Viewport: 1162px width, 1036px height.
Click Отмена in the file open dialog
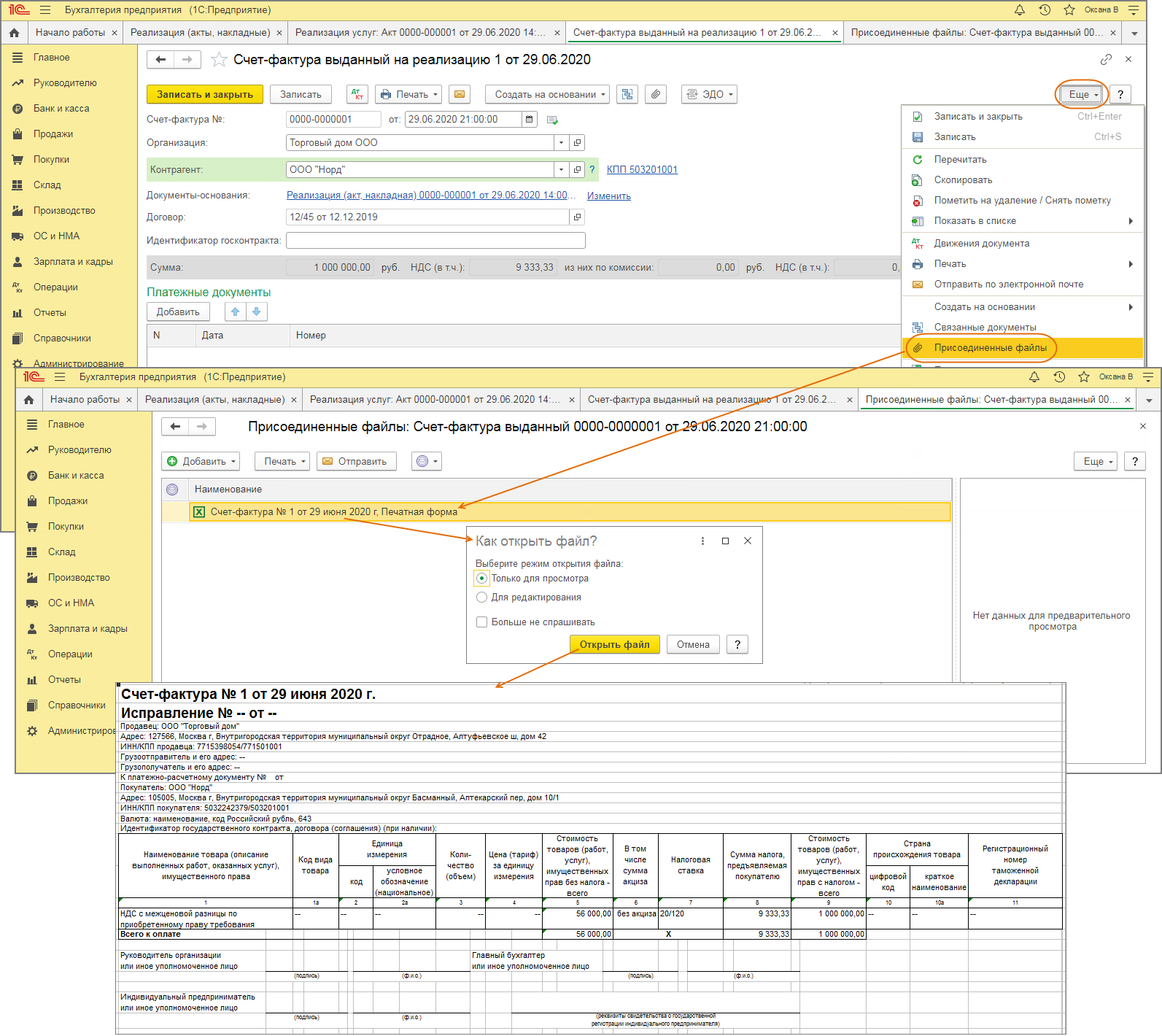693,644
